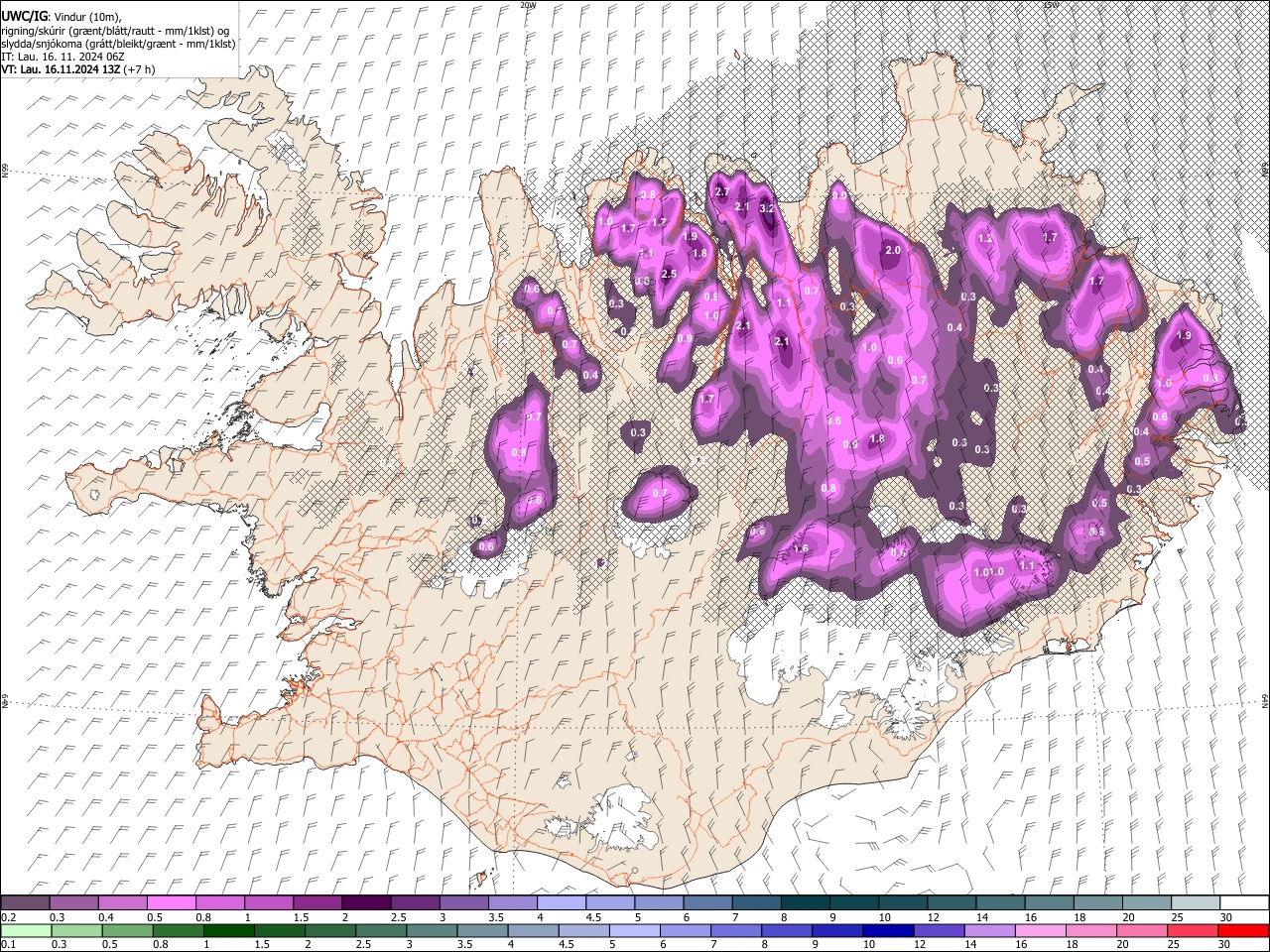This screenshot has width=1270, height=952.
Task: Click the '3.2' snowfall value on the map
Action: 767,209
